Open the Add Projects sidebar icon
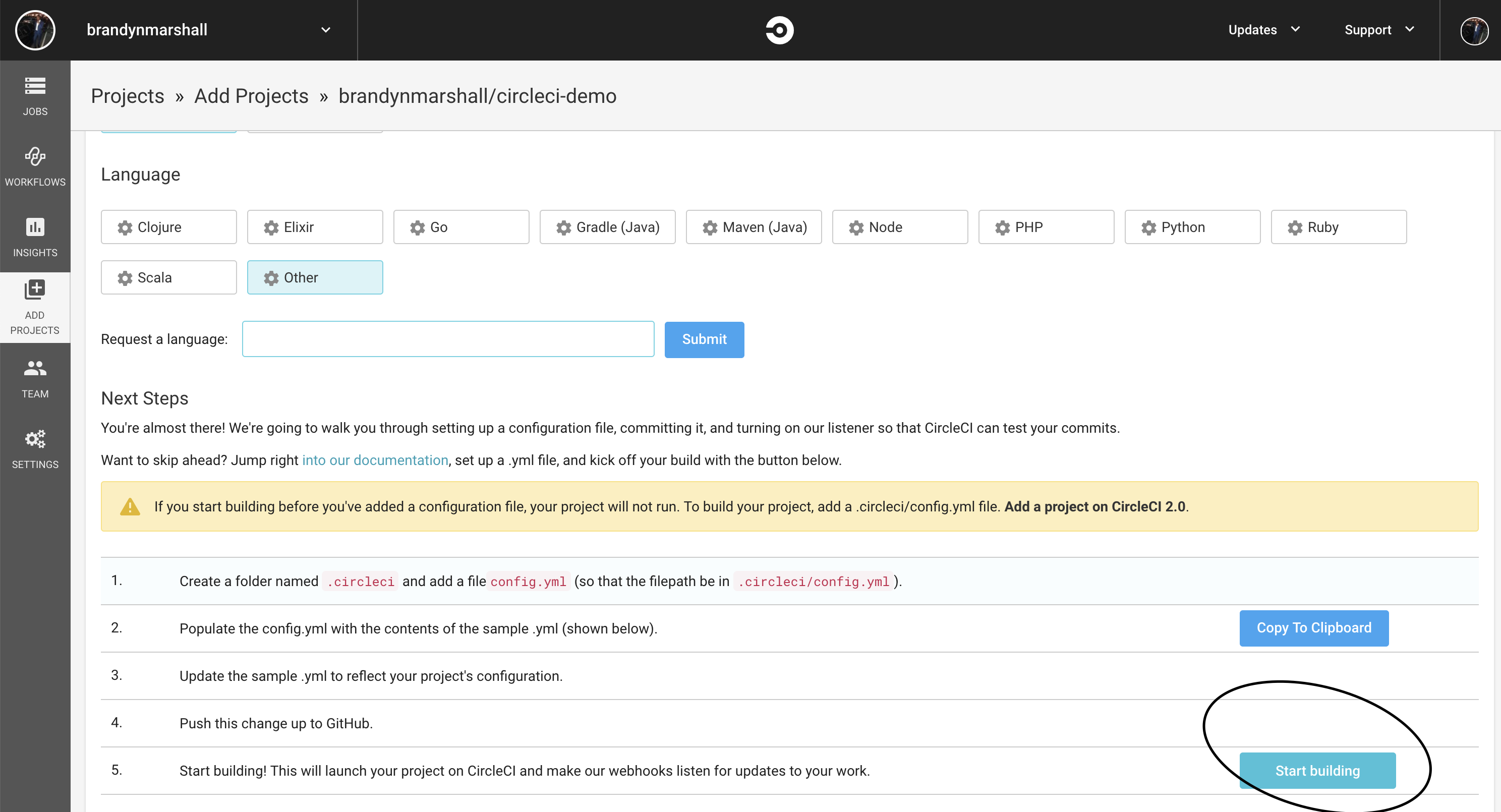The width and height of the screenshot is (1501, 812). [x=35, y=289]
